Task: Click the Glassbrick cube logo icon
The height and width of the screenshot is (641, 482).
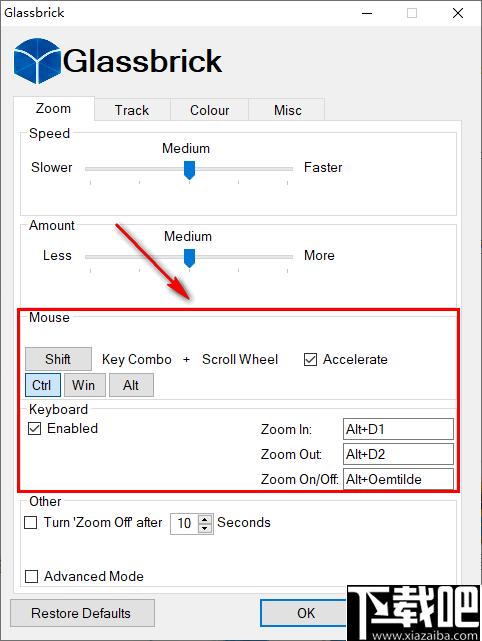Action: pyautogui.click(x=37, y=61)
